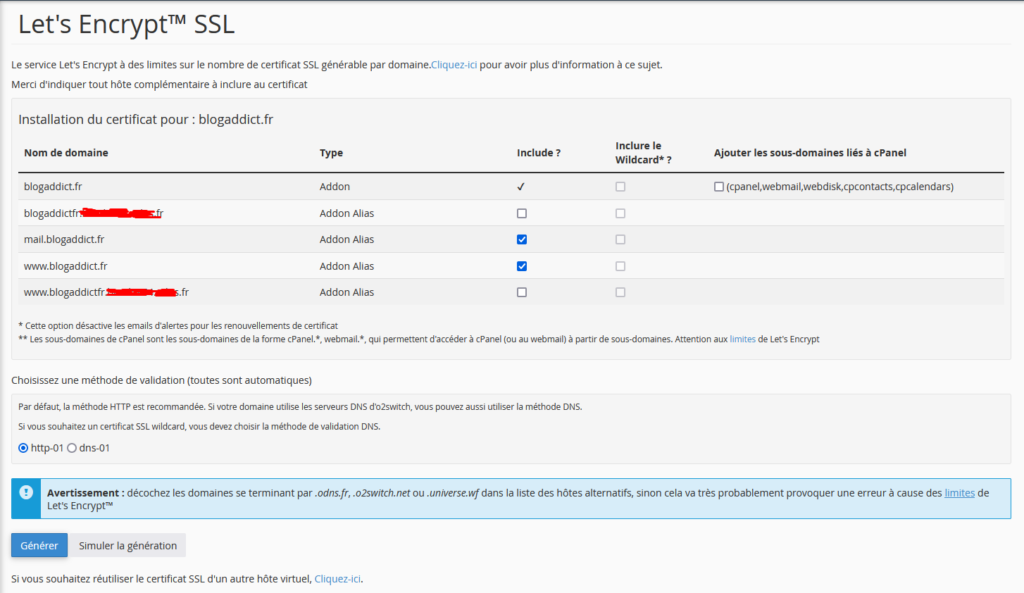Open the limites link in the warning banner

click(959, 493)
